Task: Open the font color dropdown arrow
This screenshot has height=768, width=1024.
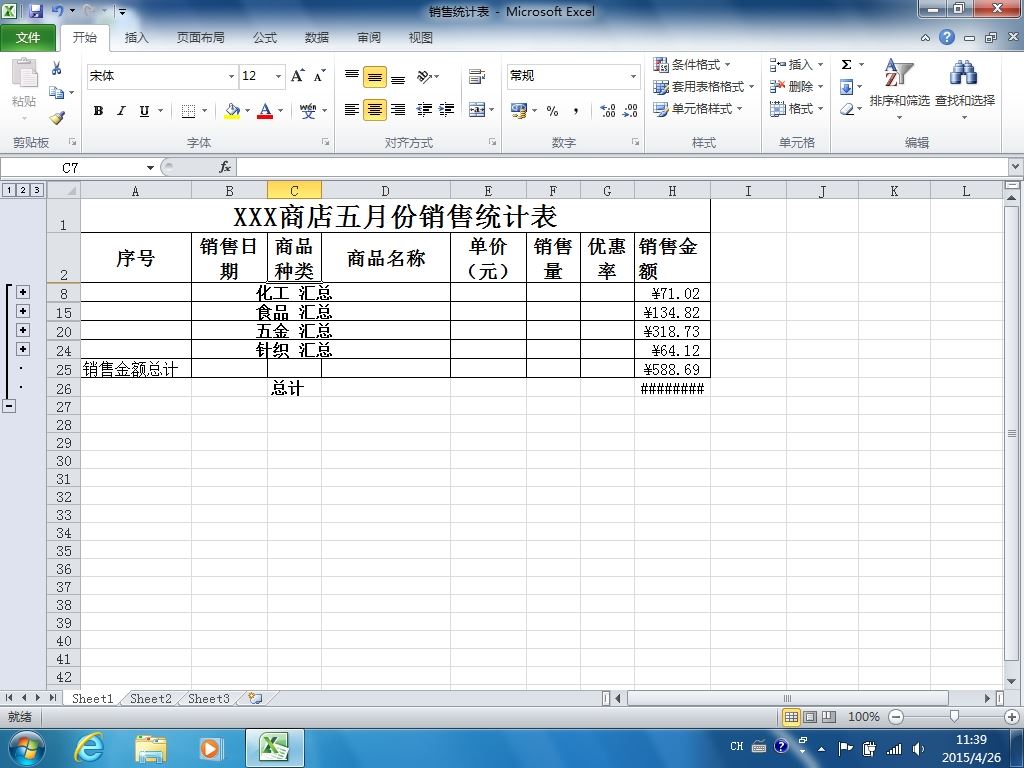Action: pyautogui.click(x=281, y=110)
